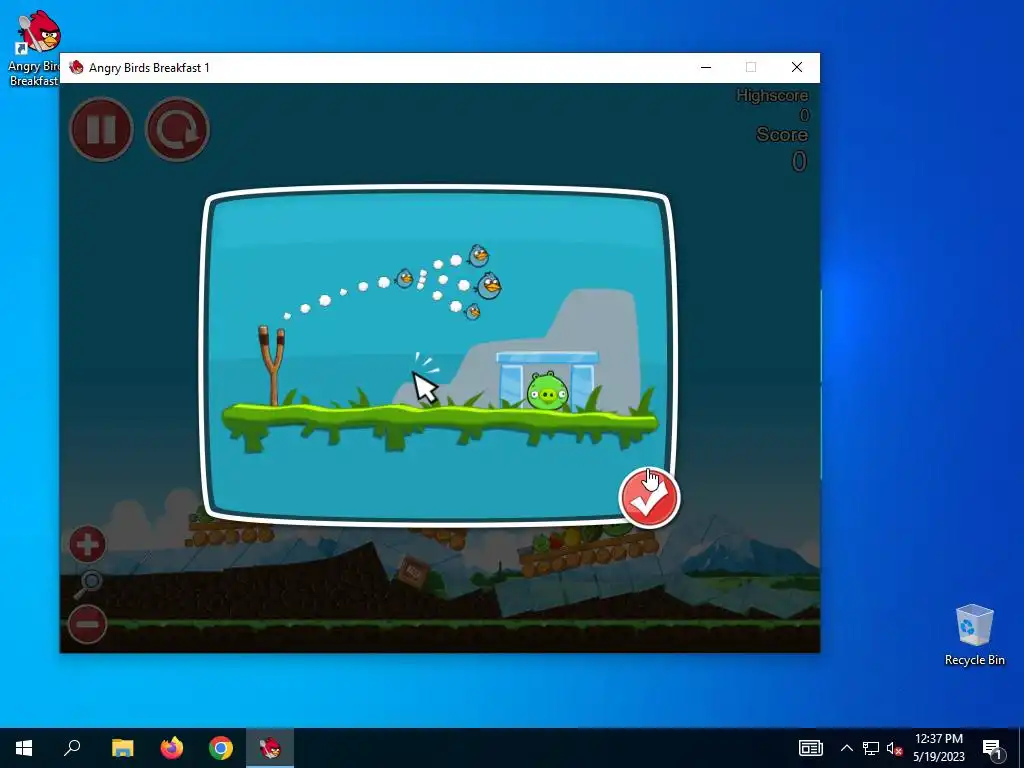Click the Highscore label
The height and width of the screenshot is (768, 1024).
pyautogui.click(x=772, y=95)
